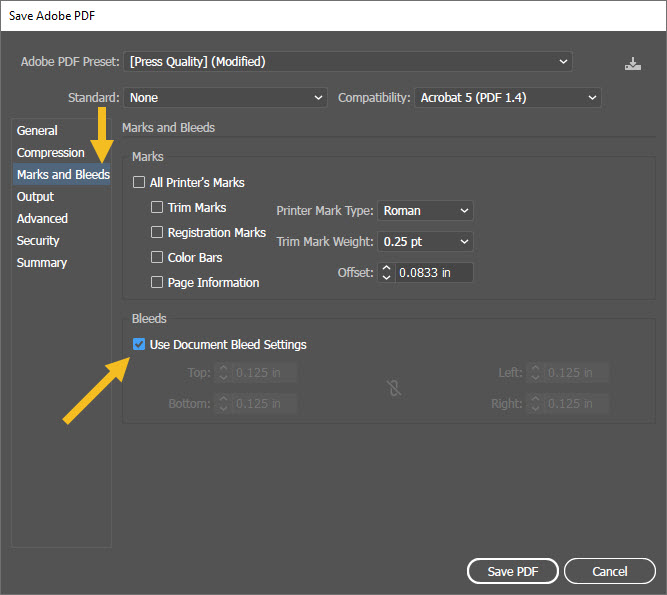Click the Right bleed stepper
The width and height of the screenshot is (667, 595).
pos(535,404)
